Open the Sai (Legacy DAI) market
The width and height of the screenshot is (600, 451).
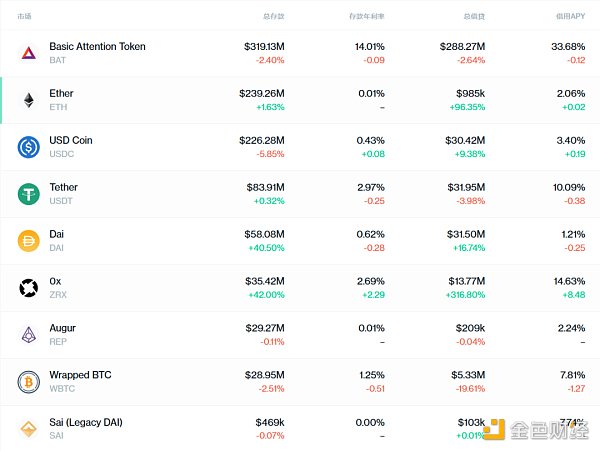coord(300,428)
